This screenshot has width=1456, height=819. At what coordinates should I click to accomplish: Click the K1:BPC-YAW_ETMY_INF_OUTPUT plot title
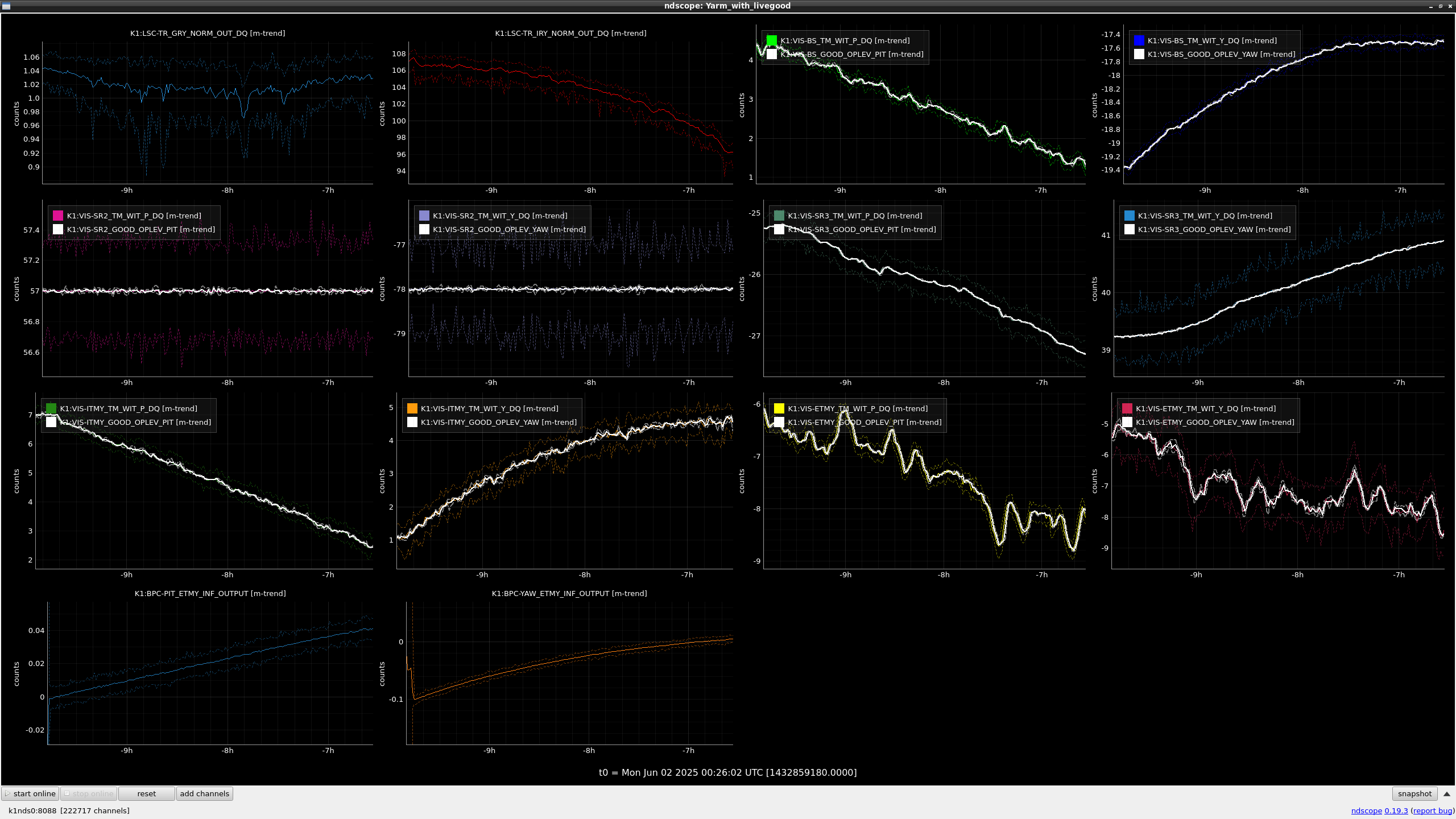569,593
